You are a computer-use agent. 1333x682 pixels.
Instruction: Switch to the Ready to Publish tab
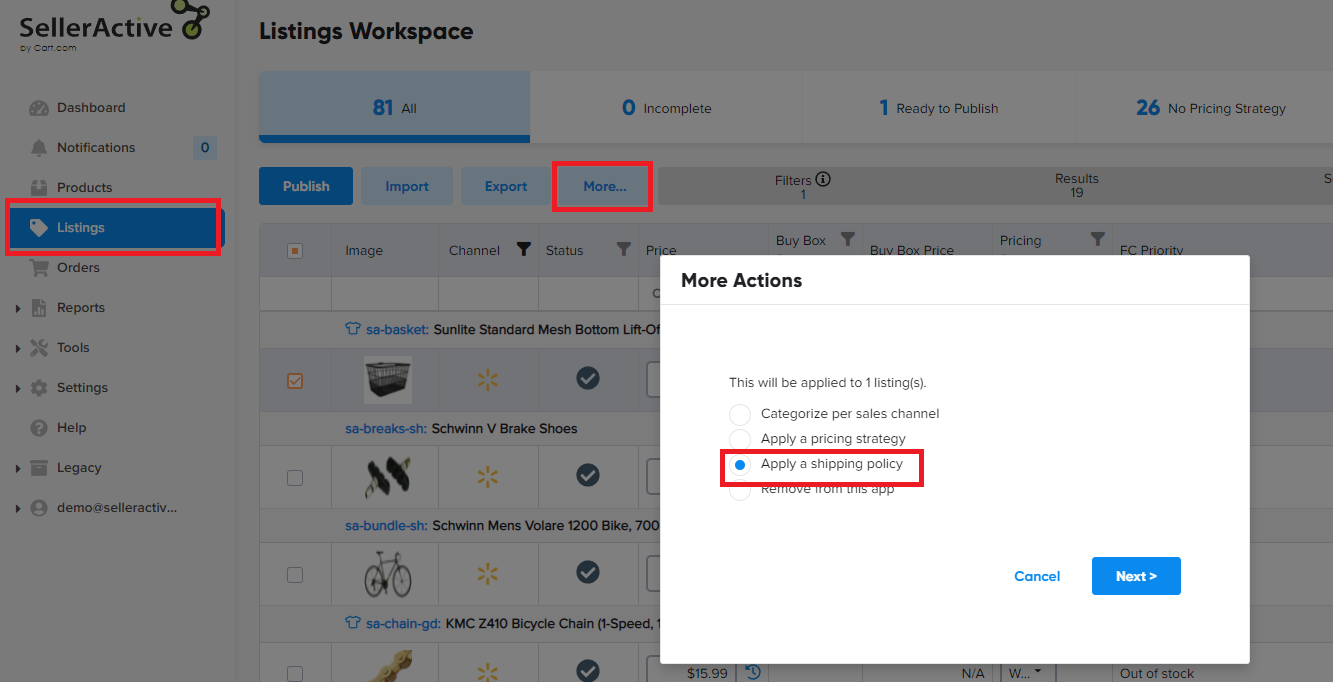938,108
